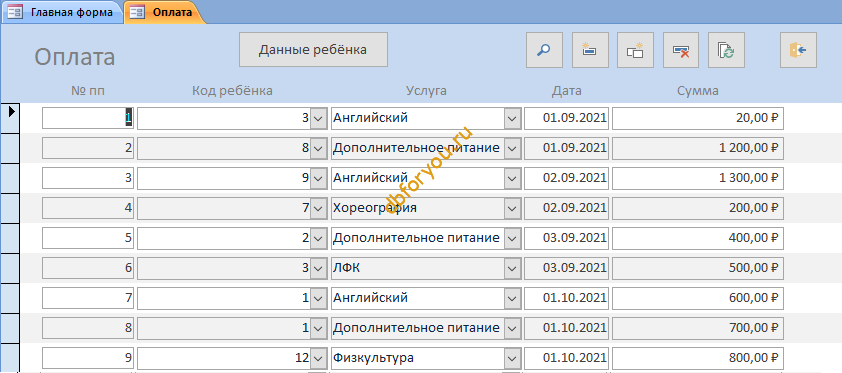Image resolution: width=842 pixels, height=373 pixels.
Task: Click the record selector beside row 7
Action: (x=10, y=297)
